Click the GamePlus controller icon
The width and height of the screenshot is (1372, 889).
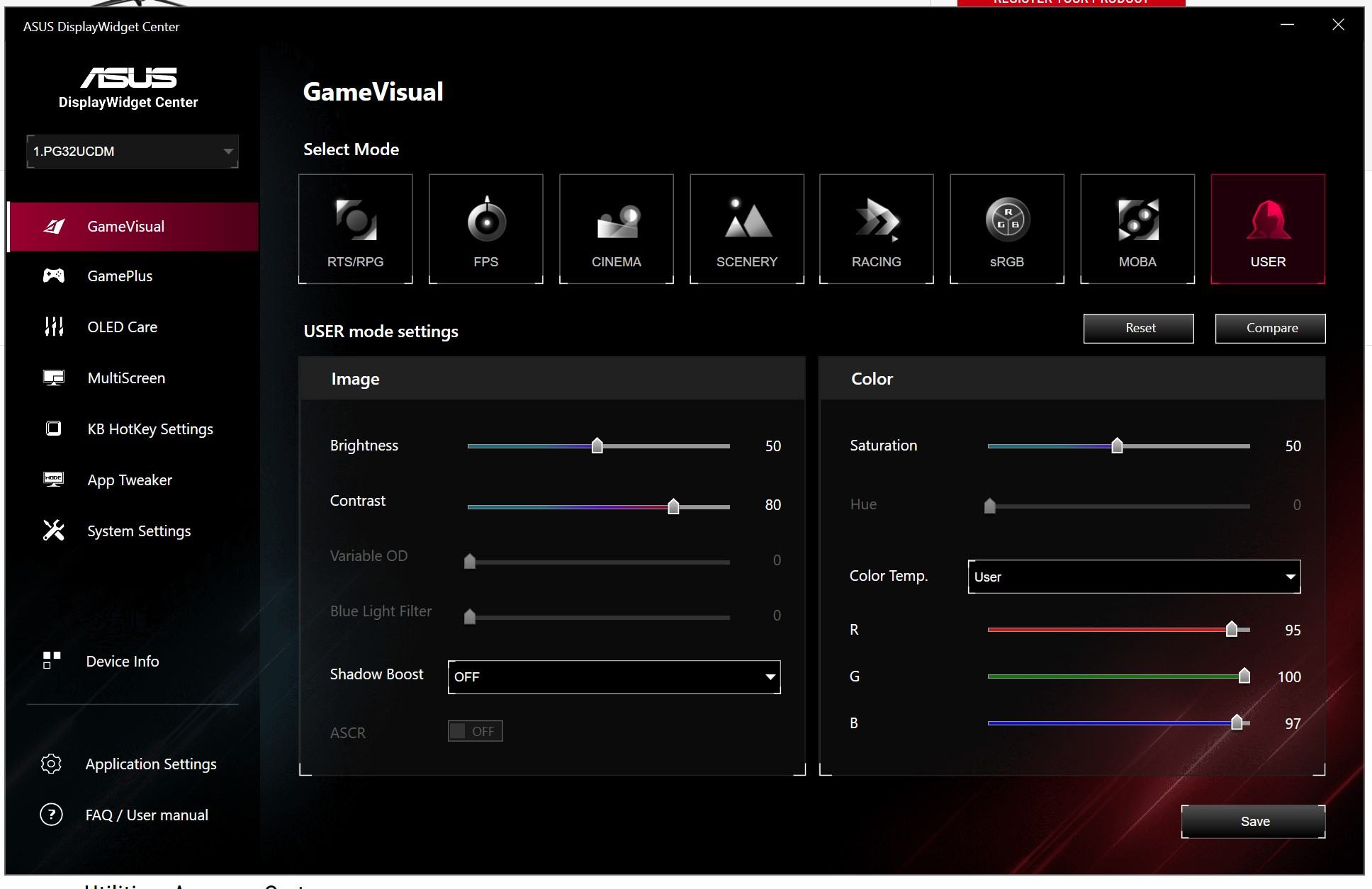(54, 276)
